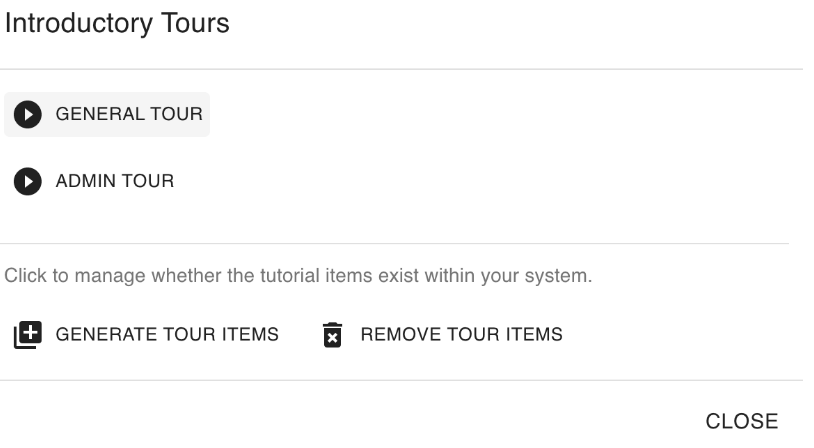The height and width of the screenshot is (448, 814).
Task: Click the plus-box Generate Tour Items icon
Action: pyautogui.click(x=27, y=335)
